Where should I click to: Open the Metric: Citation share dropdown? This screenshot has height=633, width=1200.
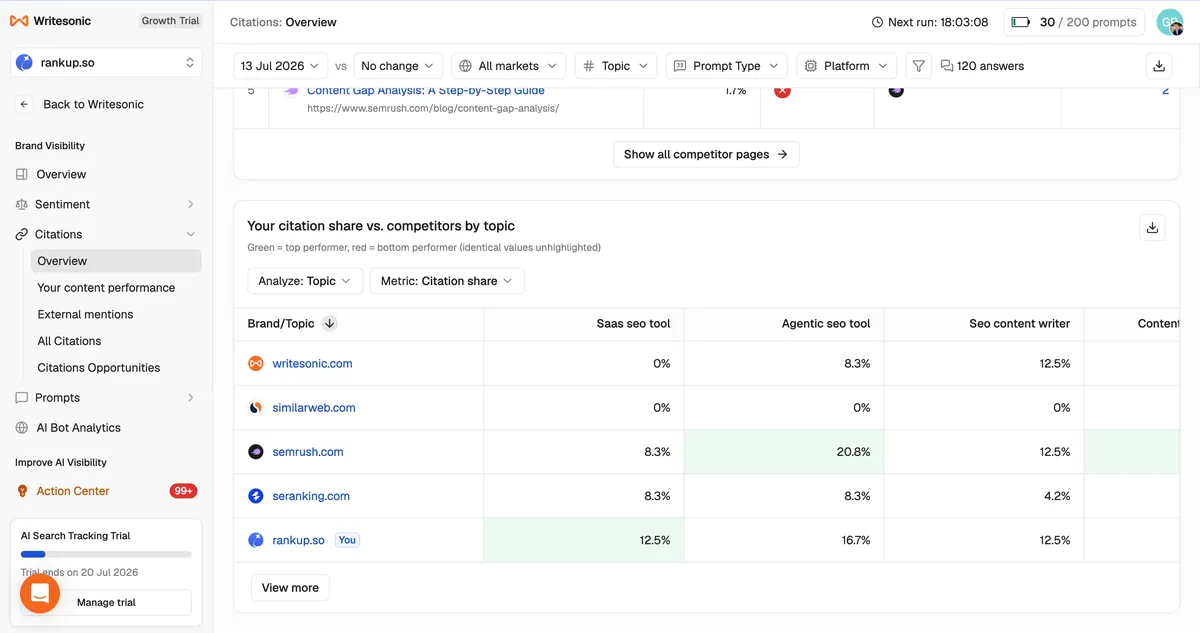(x=447, y=281)
